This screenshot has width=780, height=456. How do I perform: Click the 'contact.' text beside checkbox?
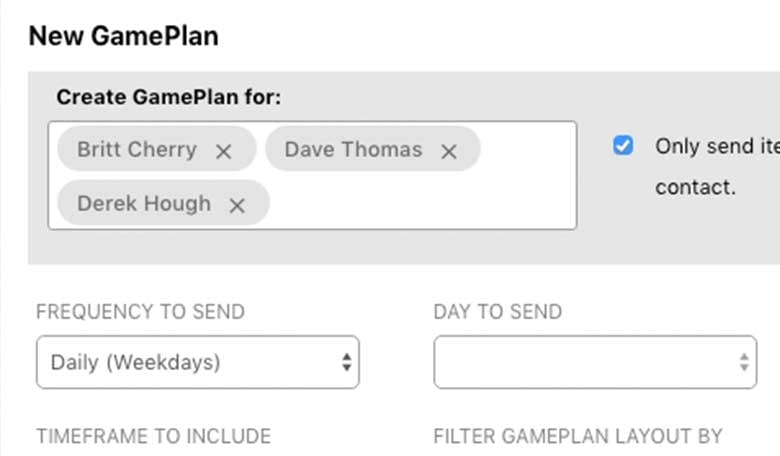click(695, 186)
